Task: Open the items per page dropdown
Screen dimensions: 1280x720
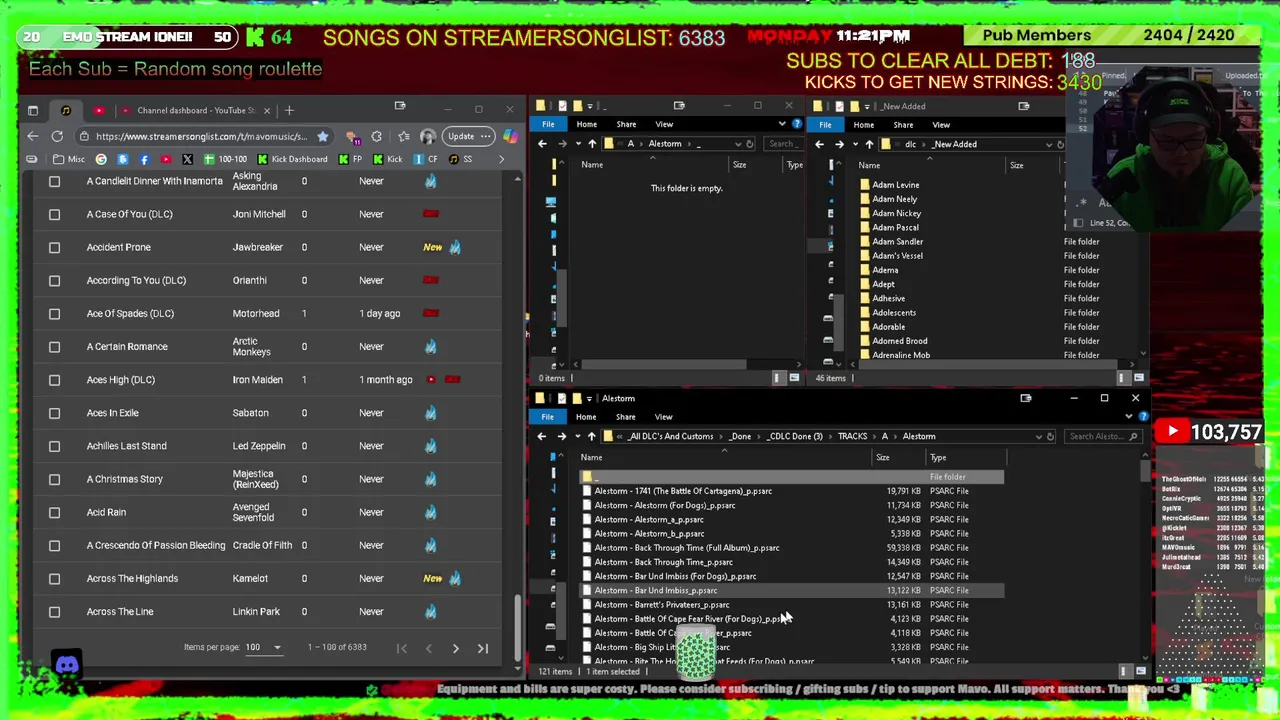Action: click(264, 647)
